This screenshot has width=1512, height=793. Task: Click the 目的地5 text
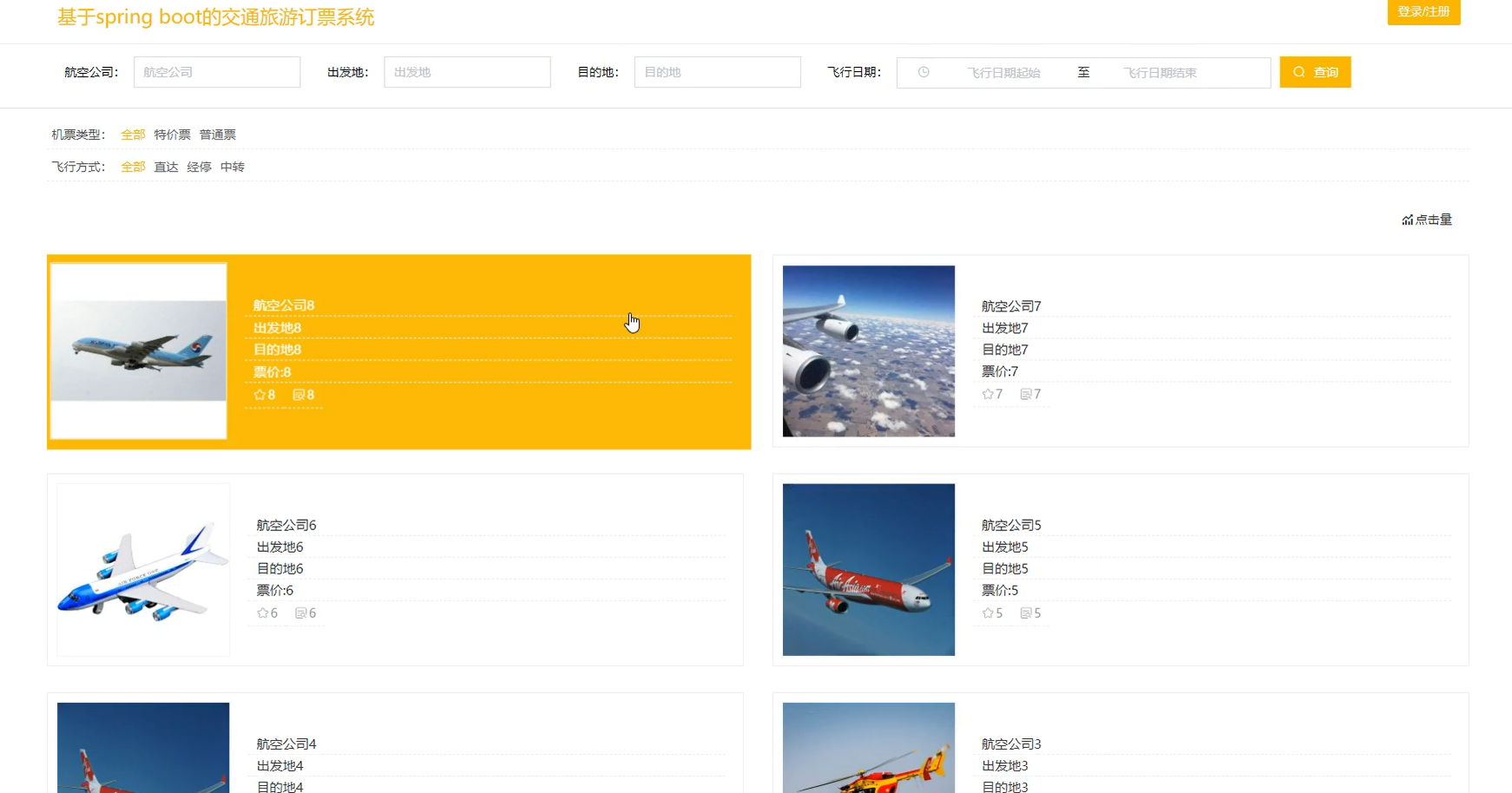[x=1005, y=568]
